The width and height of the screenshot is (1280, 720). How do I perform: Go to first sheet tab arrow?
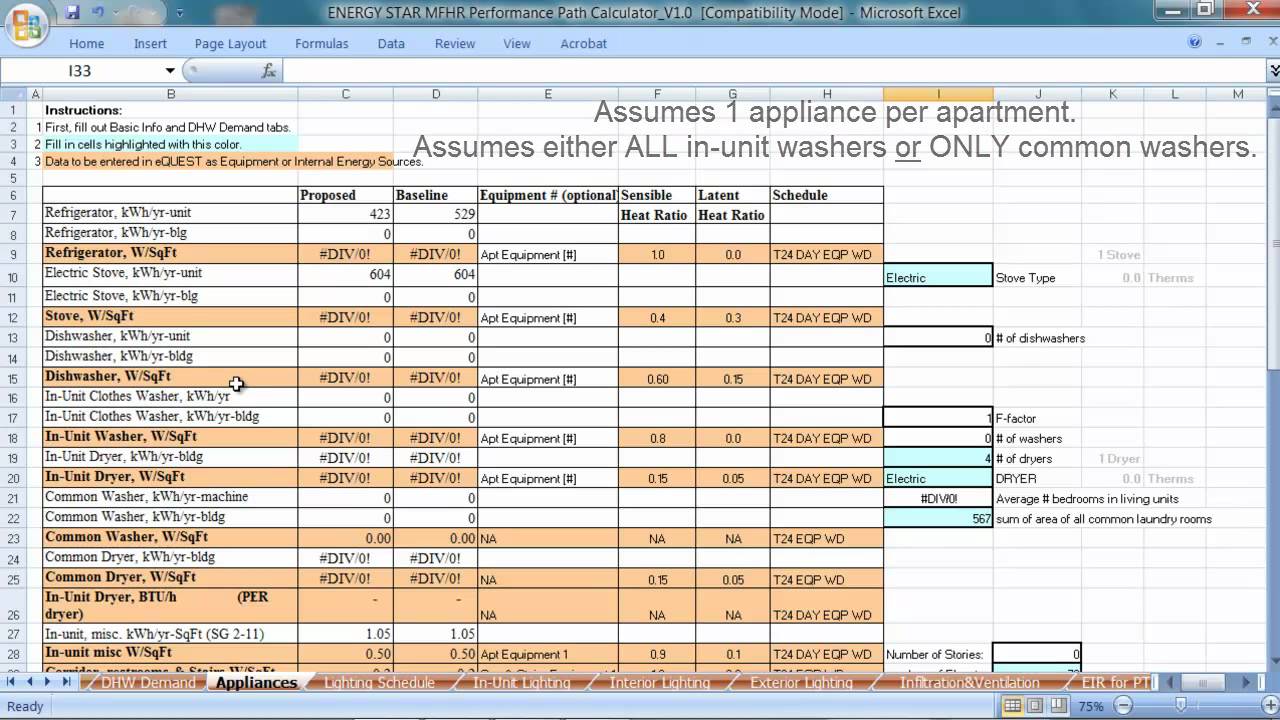(13, 682)
